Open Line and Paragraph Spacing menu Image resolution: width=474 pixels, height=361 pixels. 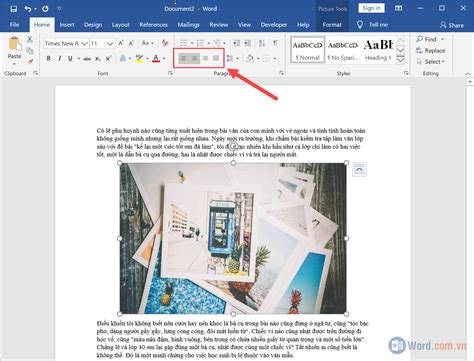[232, 59]
